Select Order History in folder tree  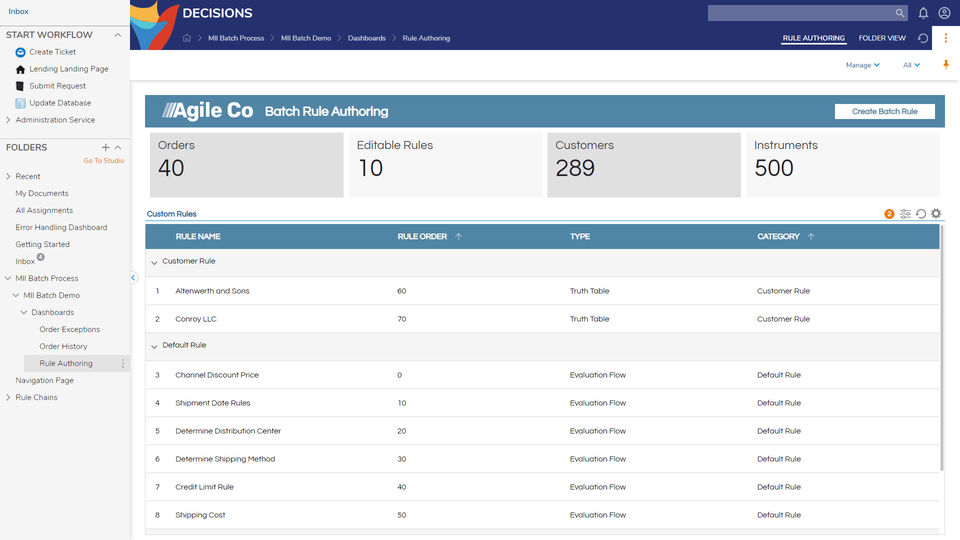63,346
